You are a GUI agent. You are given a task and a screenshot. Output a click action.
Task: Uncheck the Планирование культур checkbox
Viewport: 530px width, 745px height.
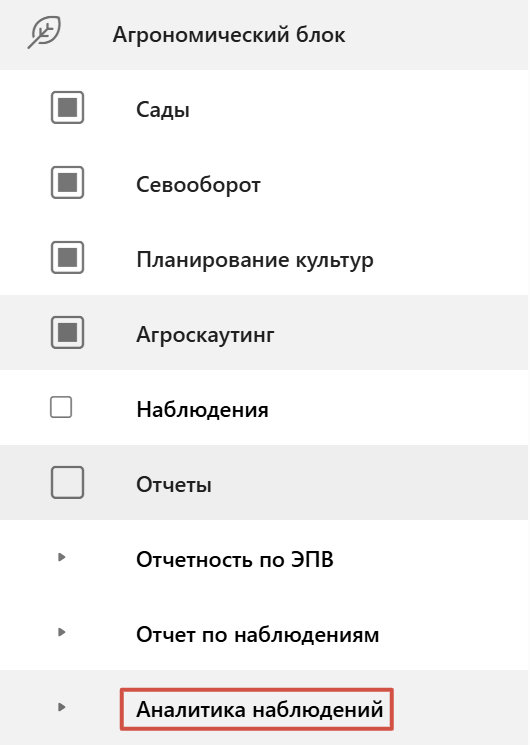click(67, 258)
